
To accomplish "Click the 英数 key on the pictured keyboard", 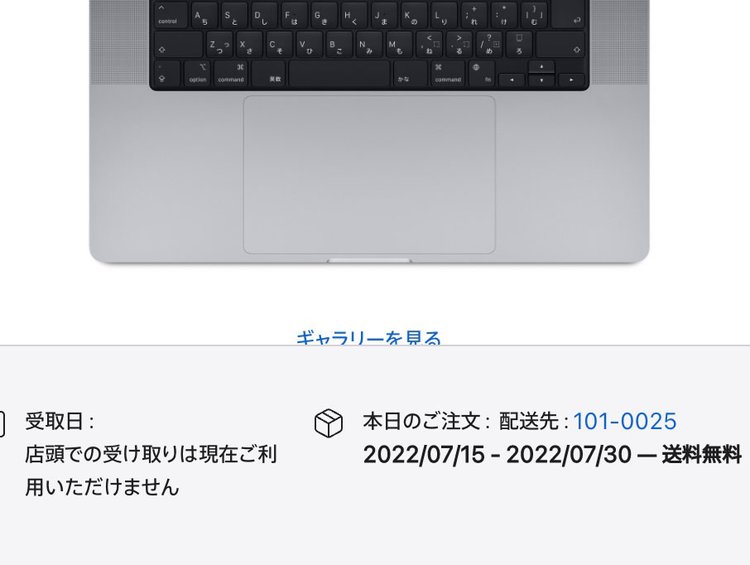I will pyautogui.click(x=269, y=73).
